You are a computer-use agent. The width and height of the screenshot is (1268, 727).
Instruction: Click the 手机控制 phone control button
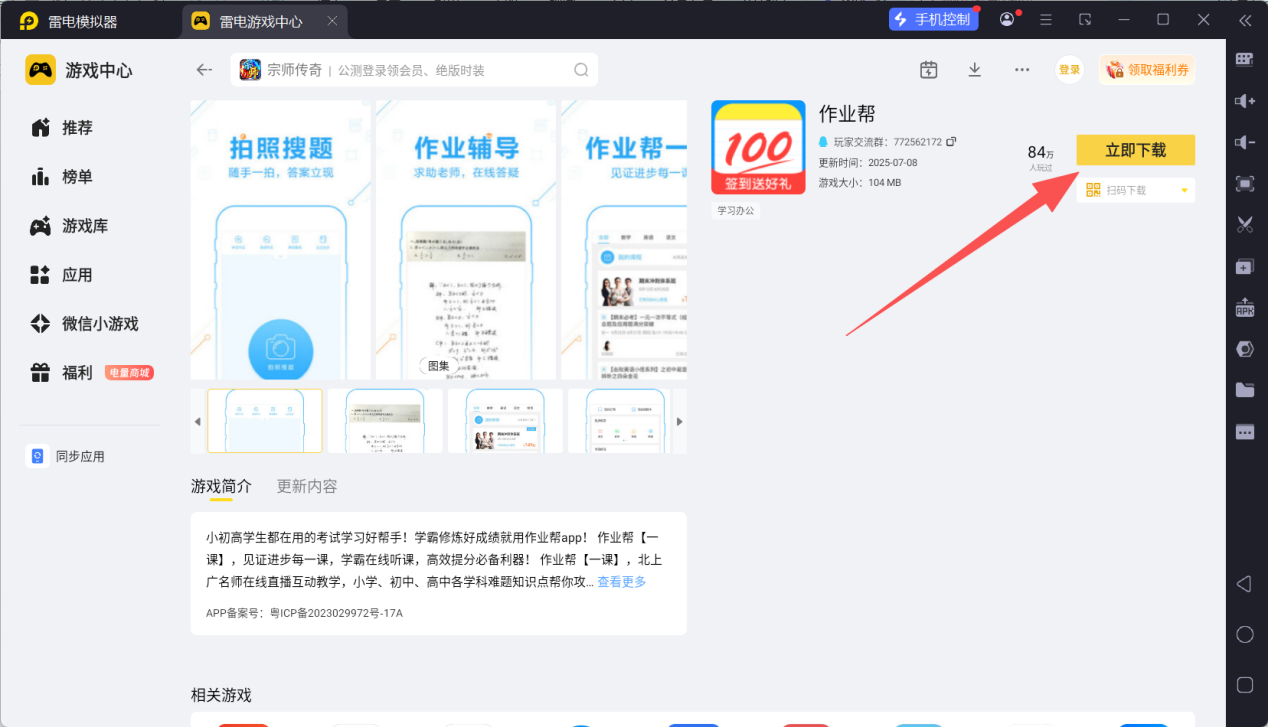click(x=932, y=20)
